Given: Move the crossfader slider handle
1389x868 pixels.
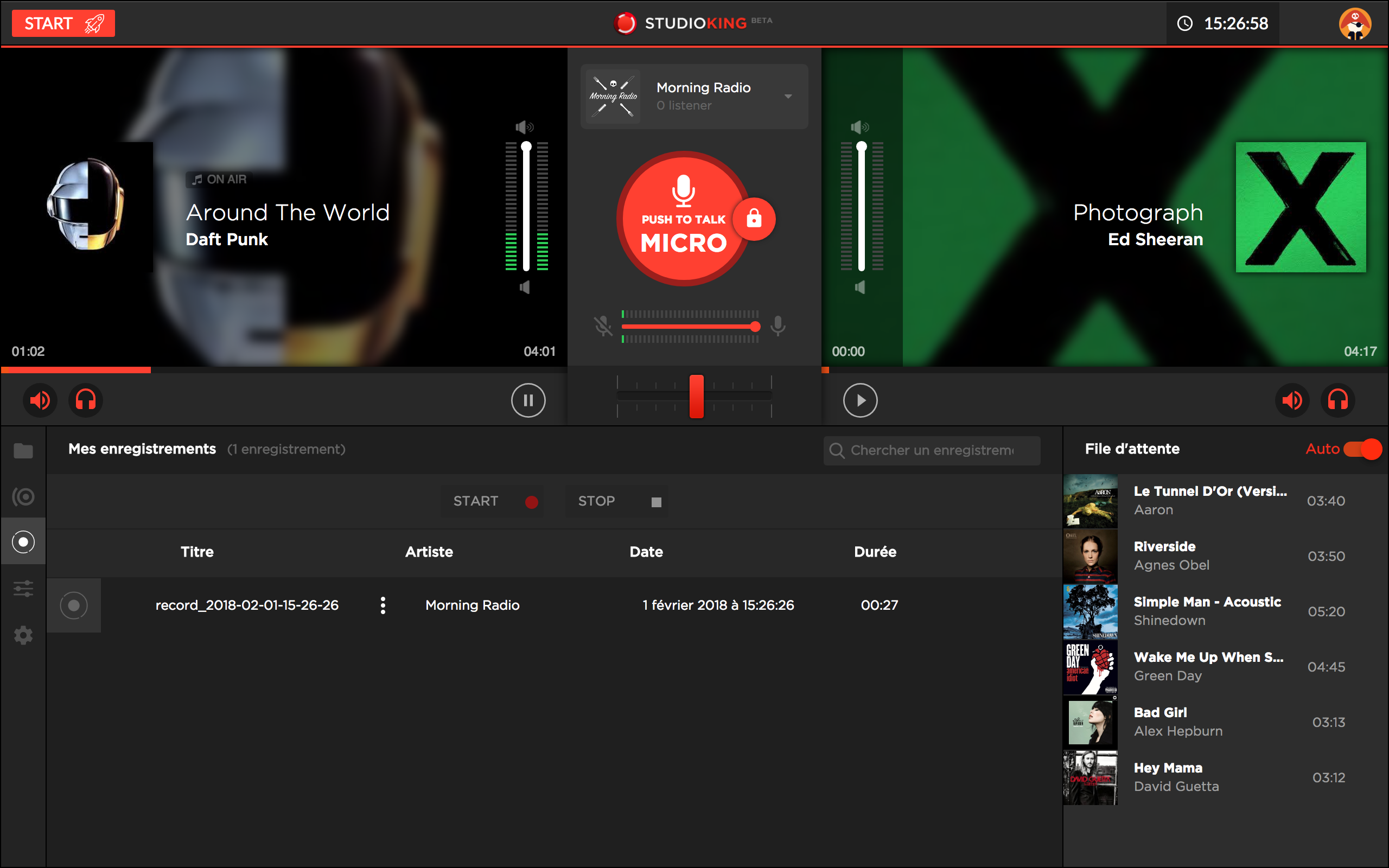Looking at the screenshot, I should pyautogui.click(x=697, y=395).
